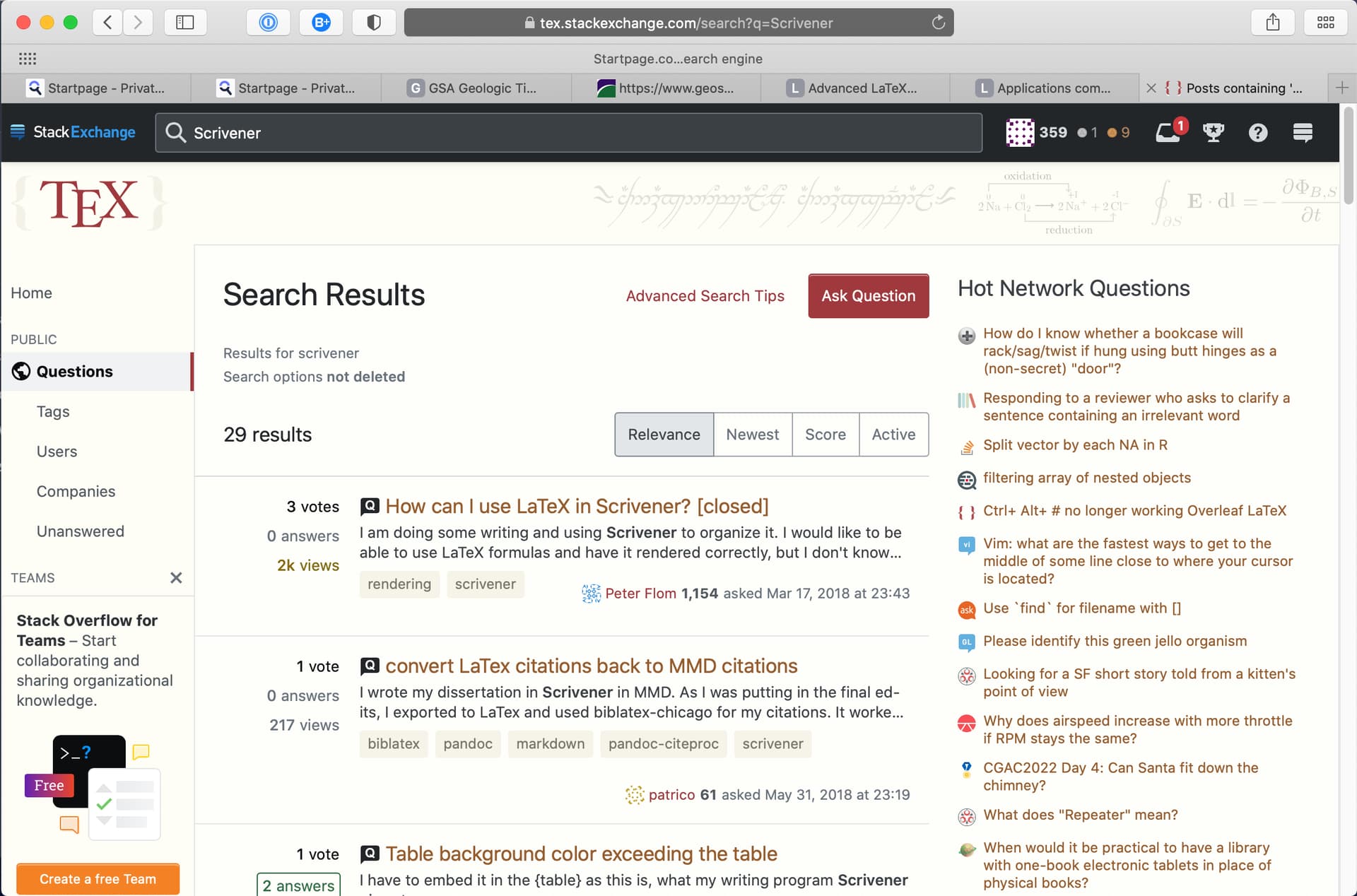1357x896 pixels.
Task: Open favorites grid icon in bookmarks bar
Action: pos(28,59)
